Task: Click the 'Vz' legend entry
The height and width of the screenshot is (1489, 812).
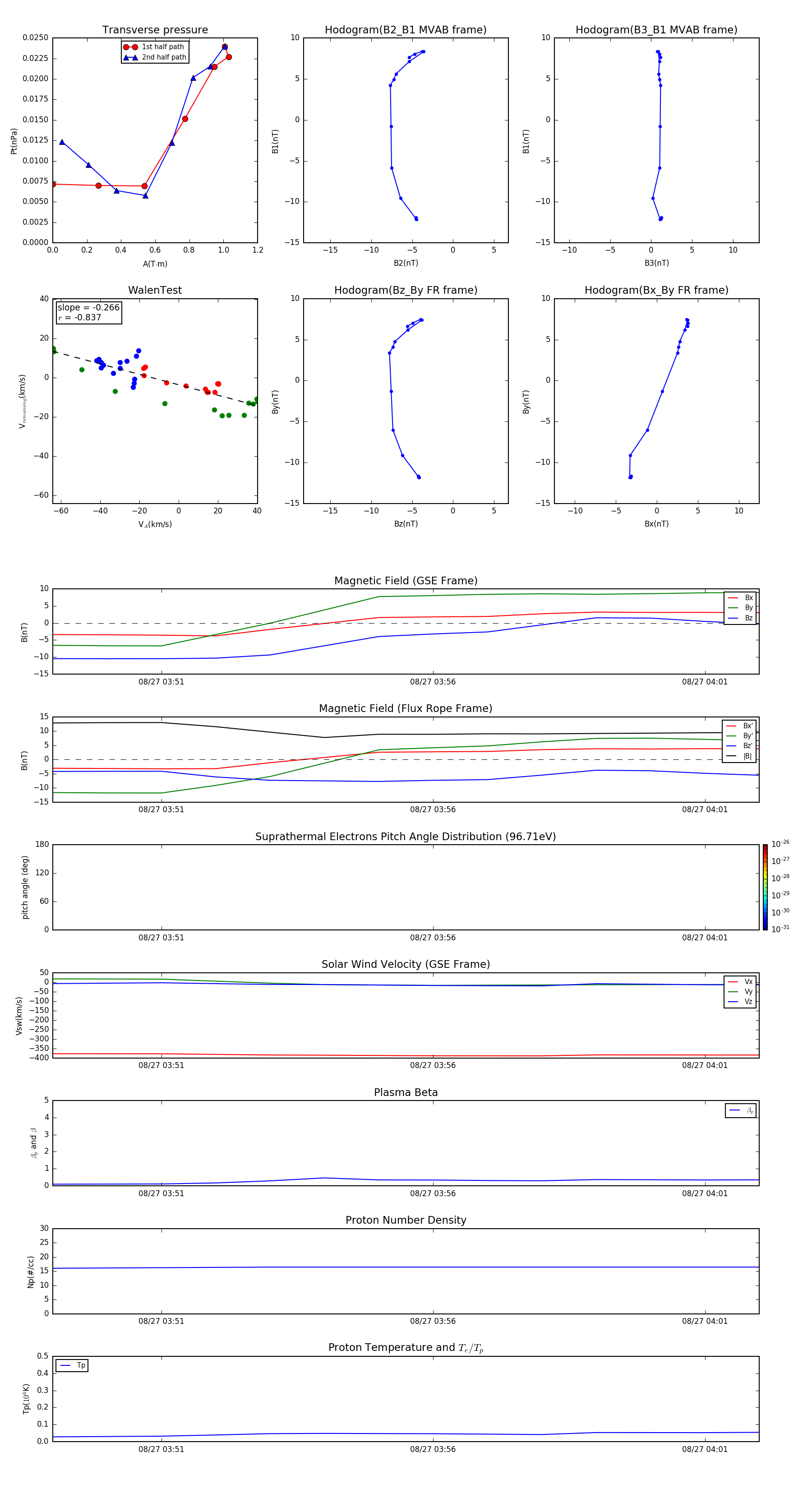Action: [x=740, y=1002]
